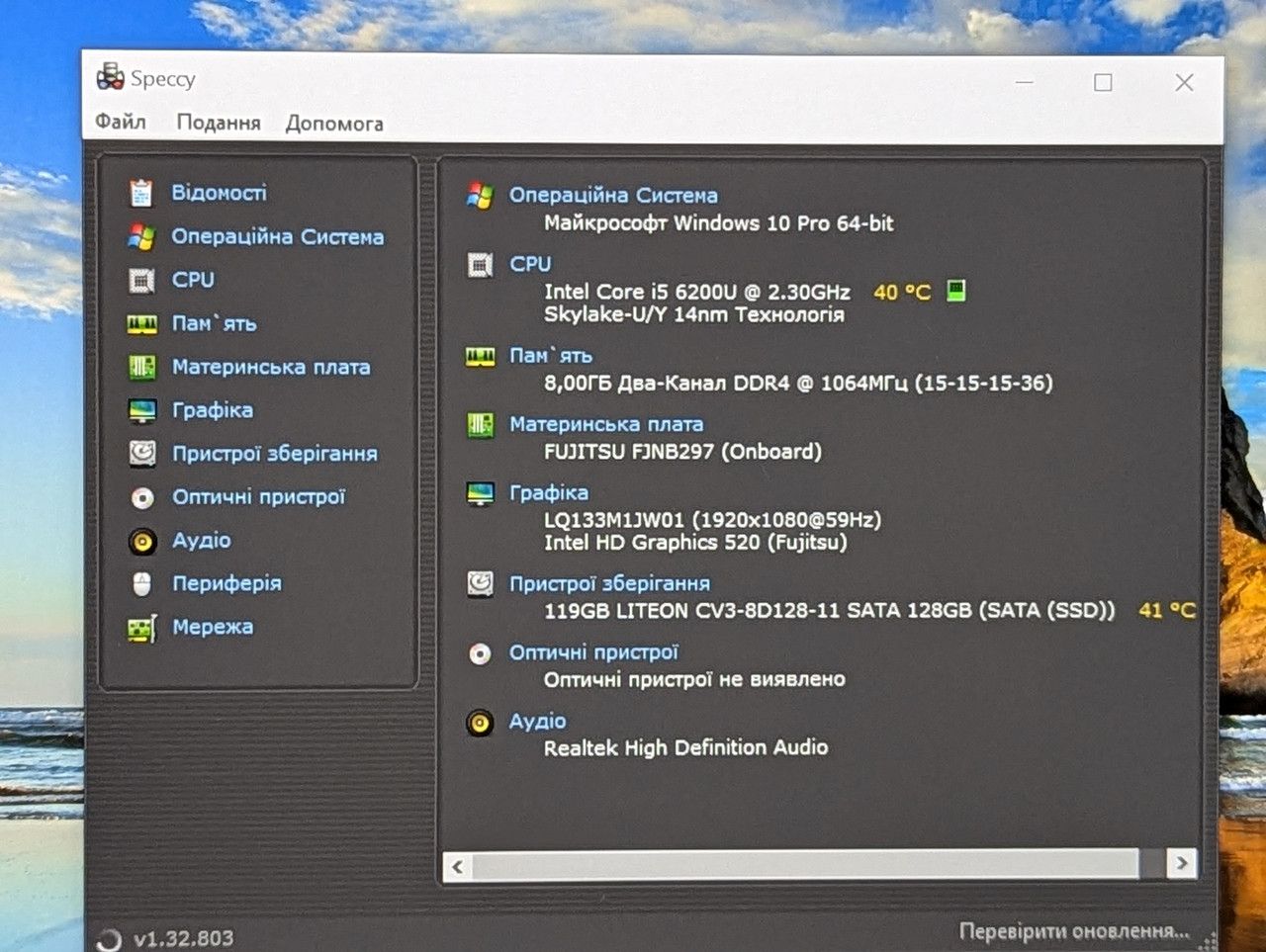Select the Пам'ять RAM icon in sidebar
Screen dimensions: 1266x952
142,324
